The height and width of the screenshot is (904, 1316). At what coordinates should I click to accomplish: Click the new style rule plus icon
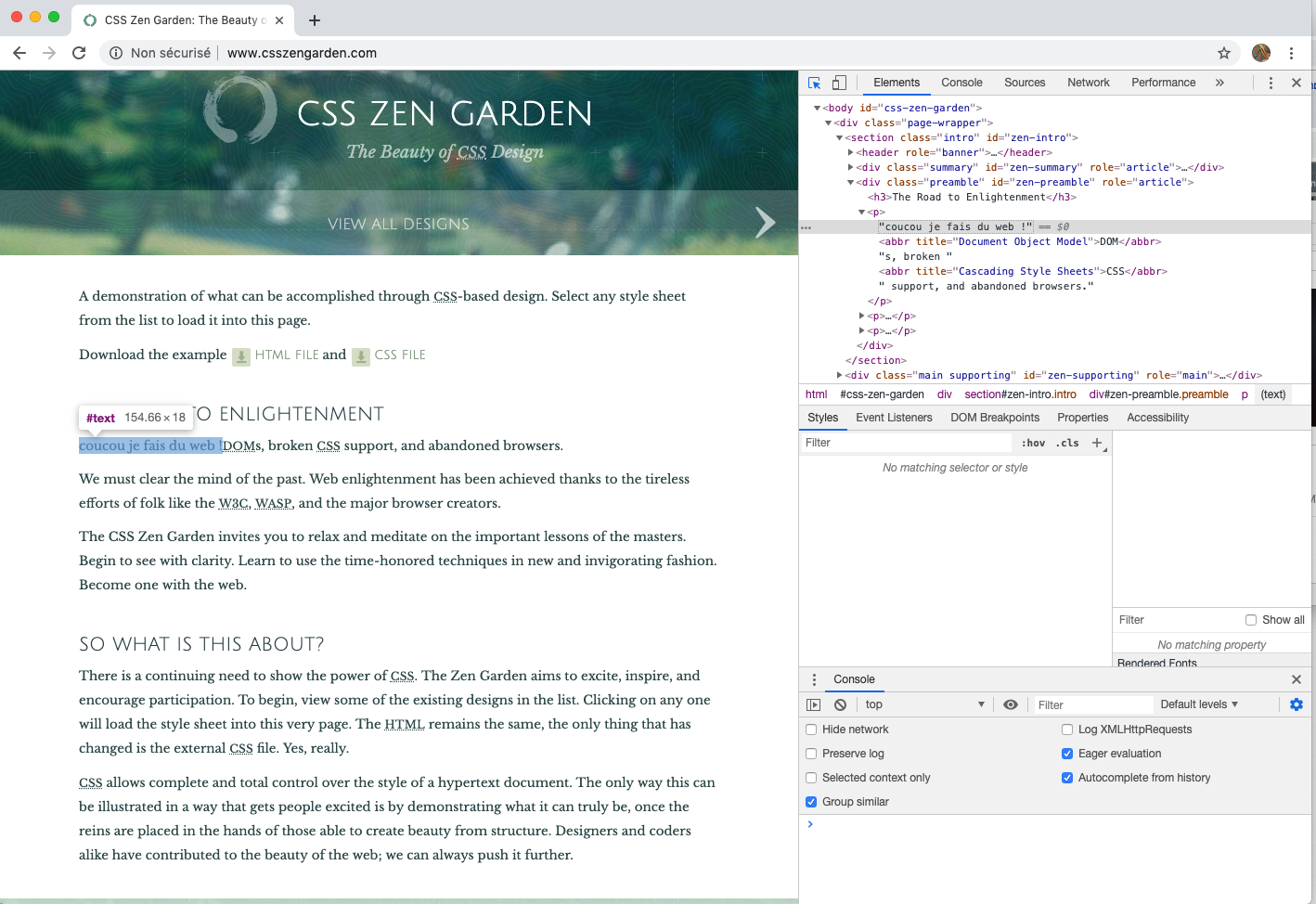click(1097, 443)
